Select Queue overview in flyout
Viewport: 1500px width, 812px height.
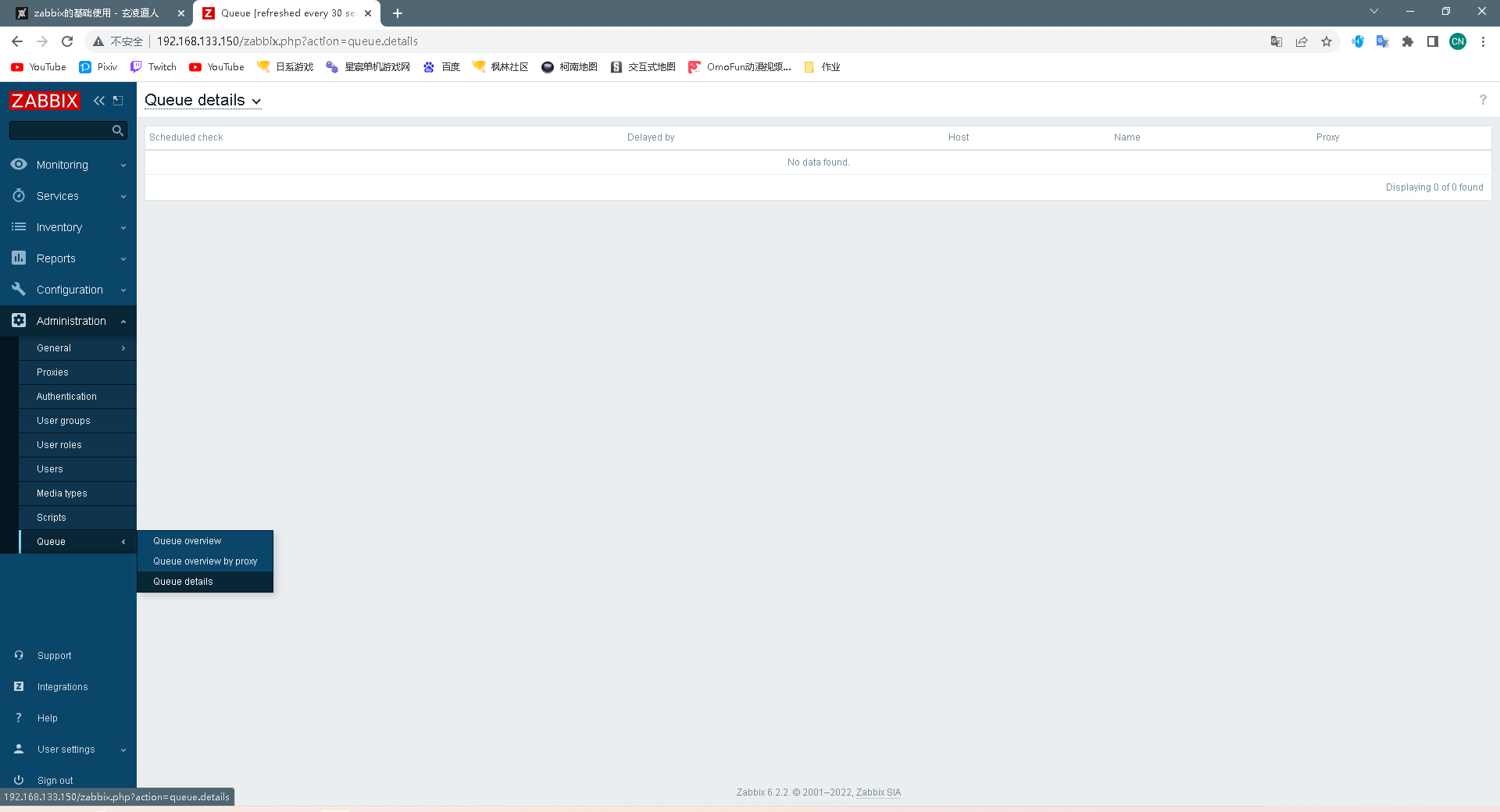(x=205, y=541)
